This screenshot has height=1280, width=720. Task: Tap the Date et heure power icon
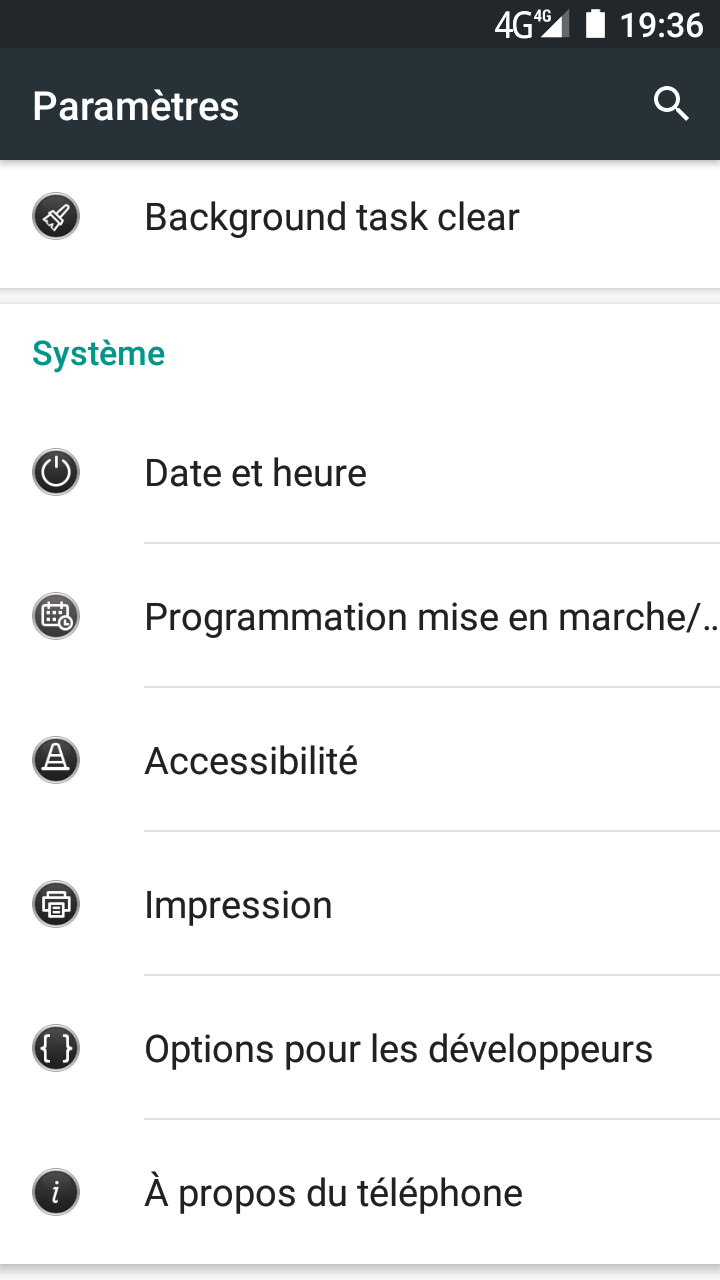pos(56,472)
